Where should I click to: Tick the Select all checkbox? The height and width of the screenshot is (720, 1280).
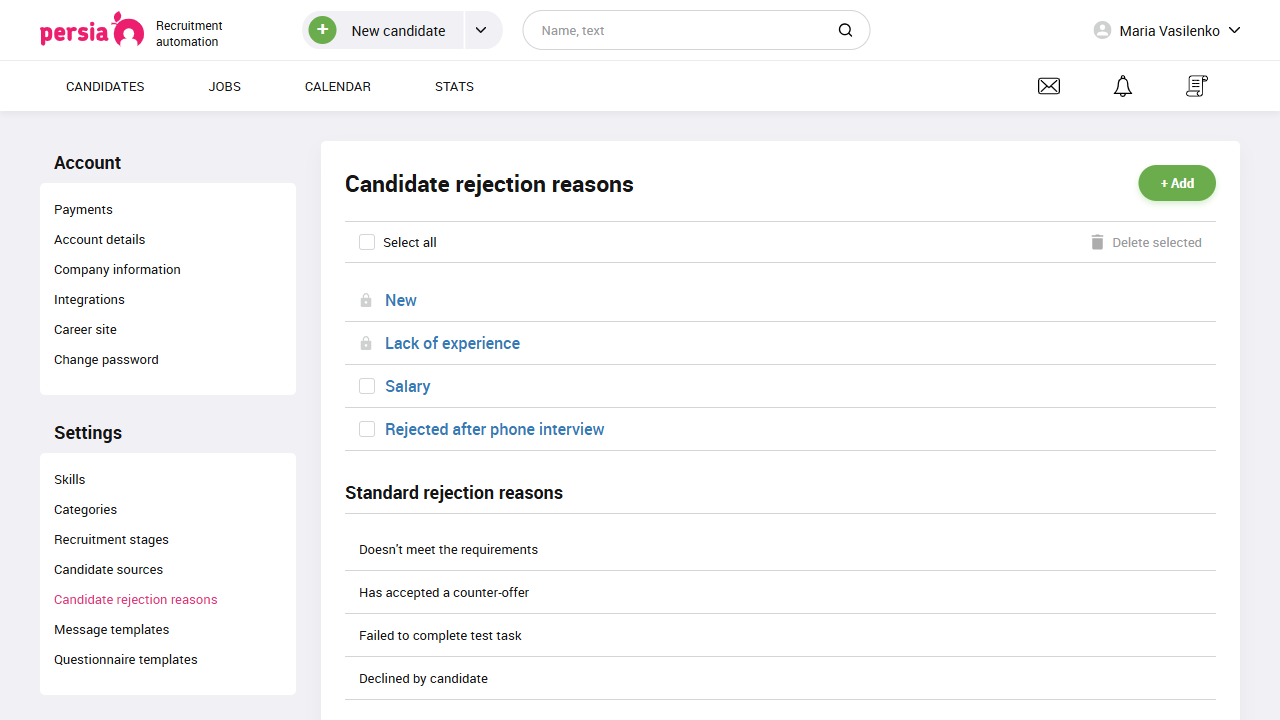click(x=367, y=242)
